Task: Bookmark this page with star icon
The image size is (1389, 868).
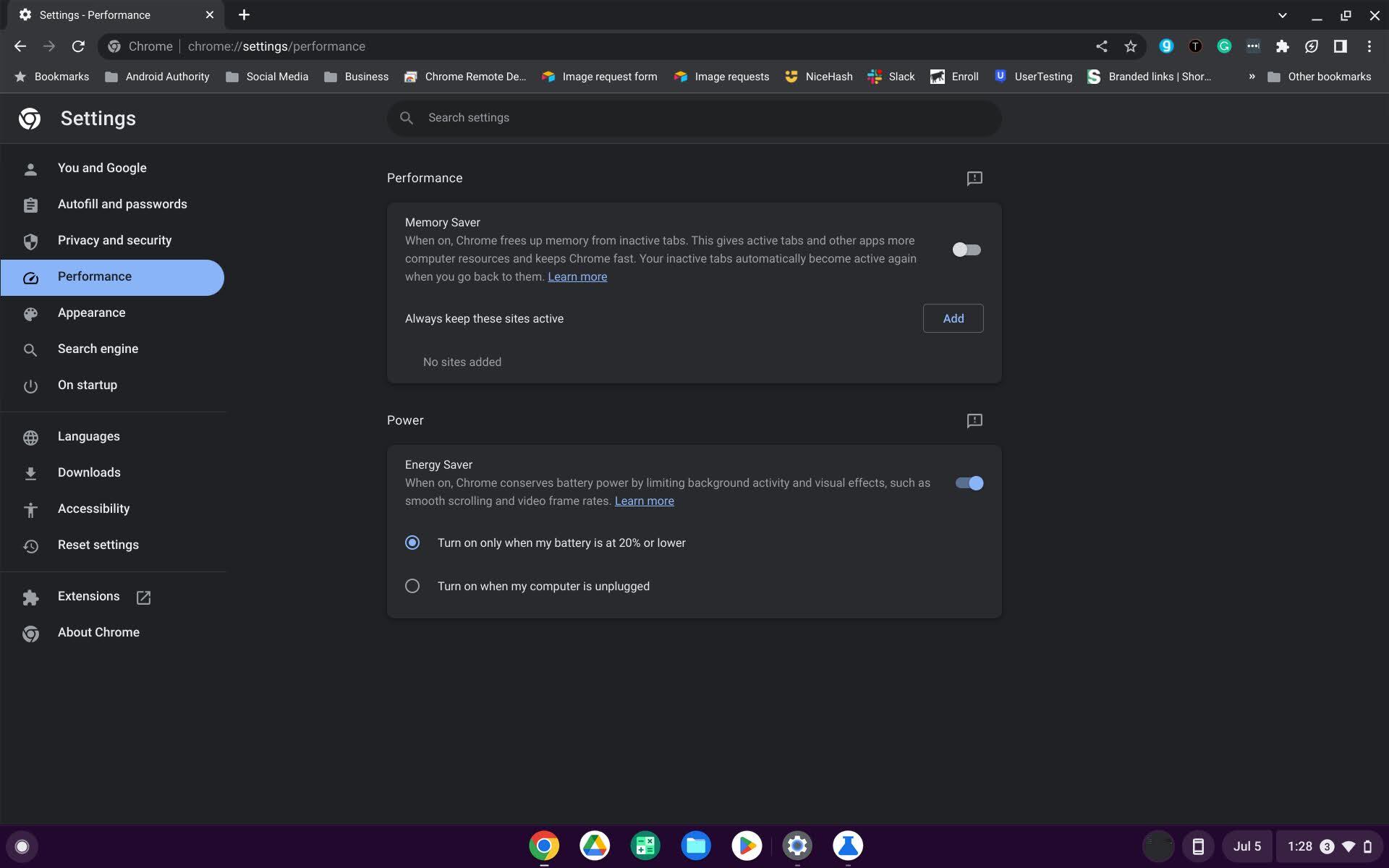Action: [x=1130, y=46]
